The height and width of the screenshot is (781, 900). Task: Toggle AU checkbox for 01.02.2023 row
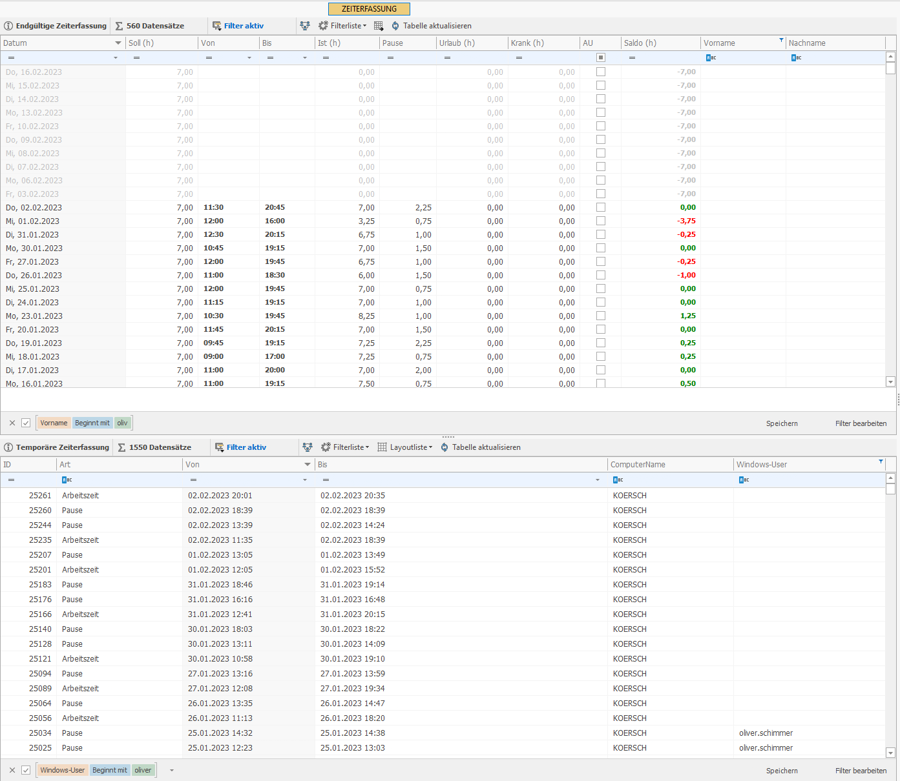point(600,221)
